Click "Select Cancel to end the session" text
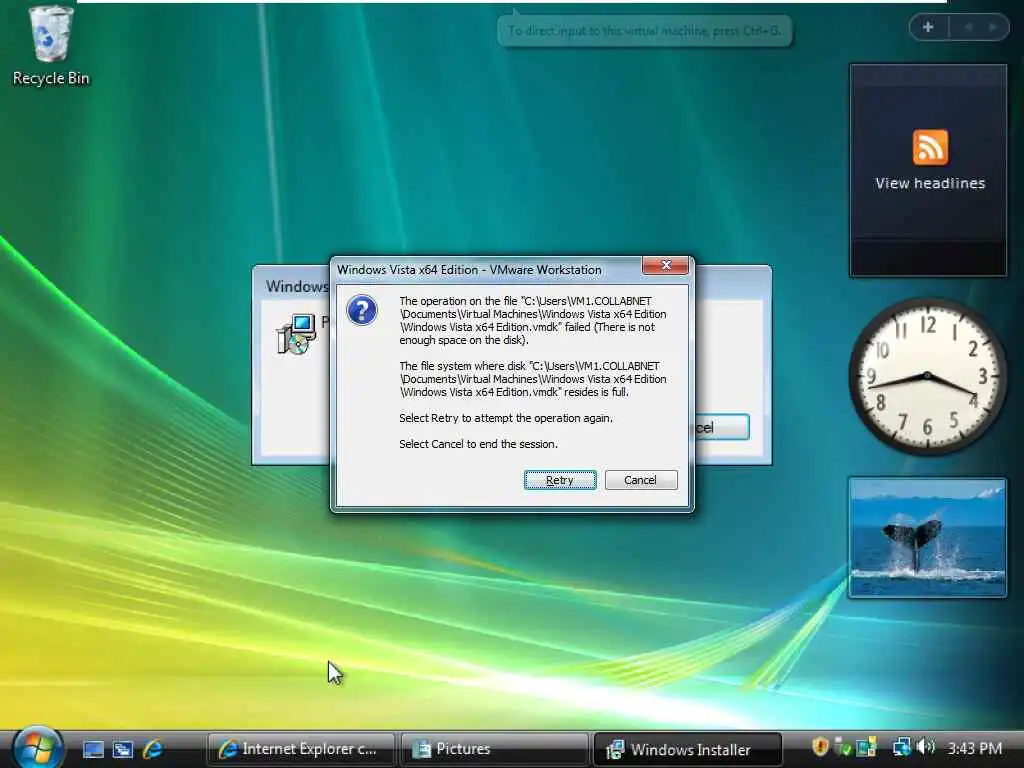Image resolution: width=1024 pixels, height=768 pixels. click(x=478, y=444)
